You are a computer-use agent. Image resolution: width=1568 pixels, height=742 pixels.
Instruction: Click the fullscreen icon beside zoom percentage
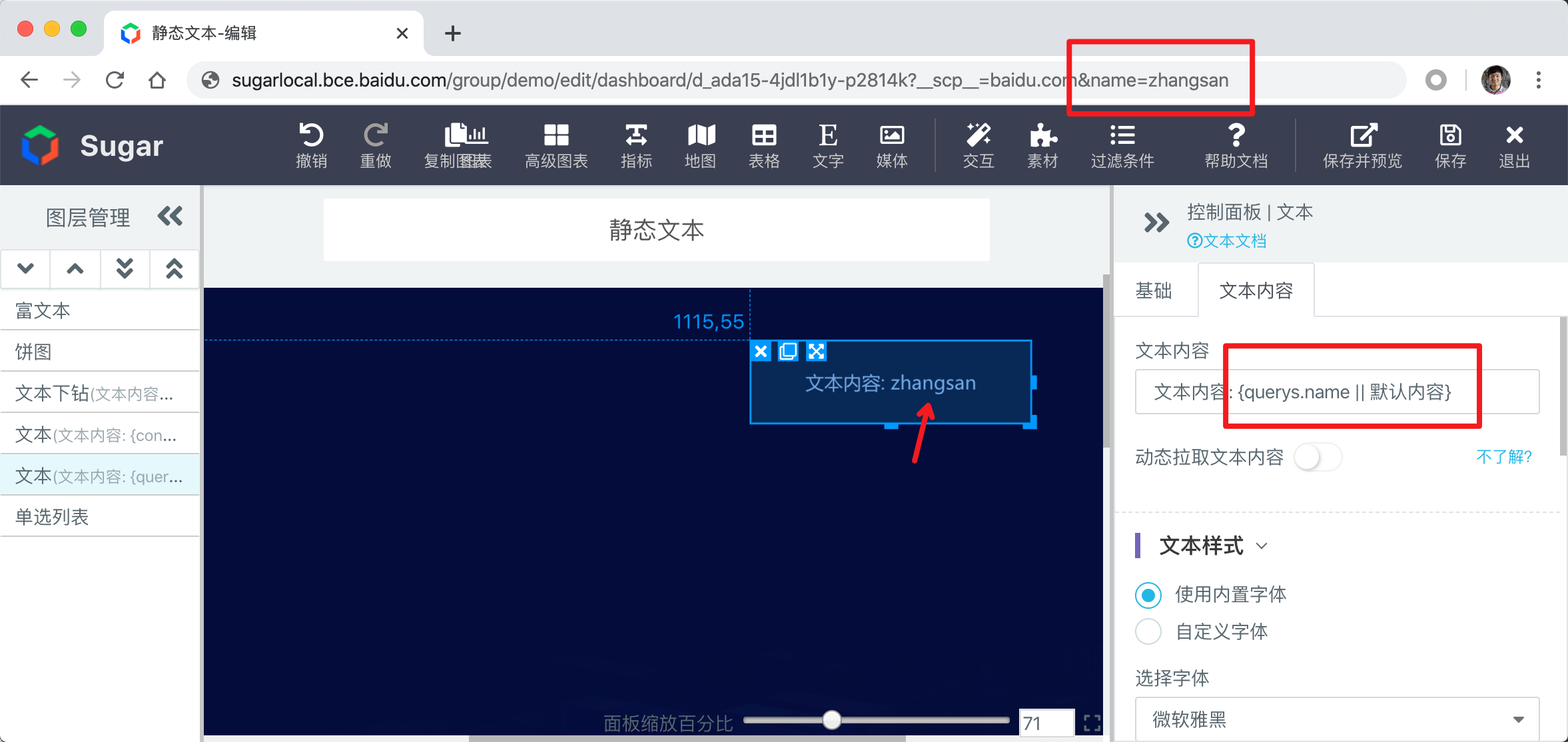(x=1092, y=723)
